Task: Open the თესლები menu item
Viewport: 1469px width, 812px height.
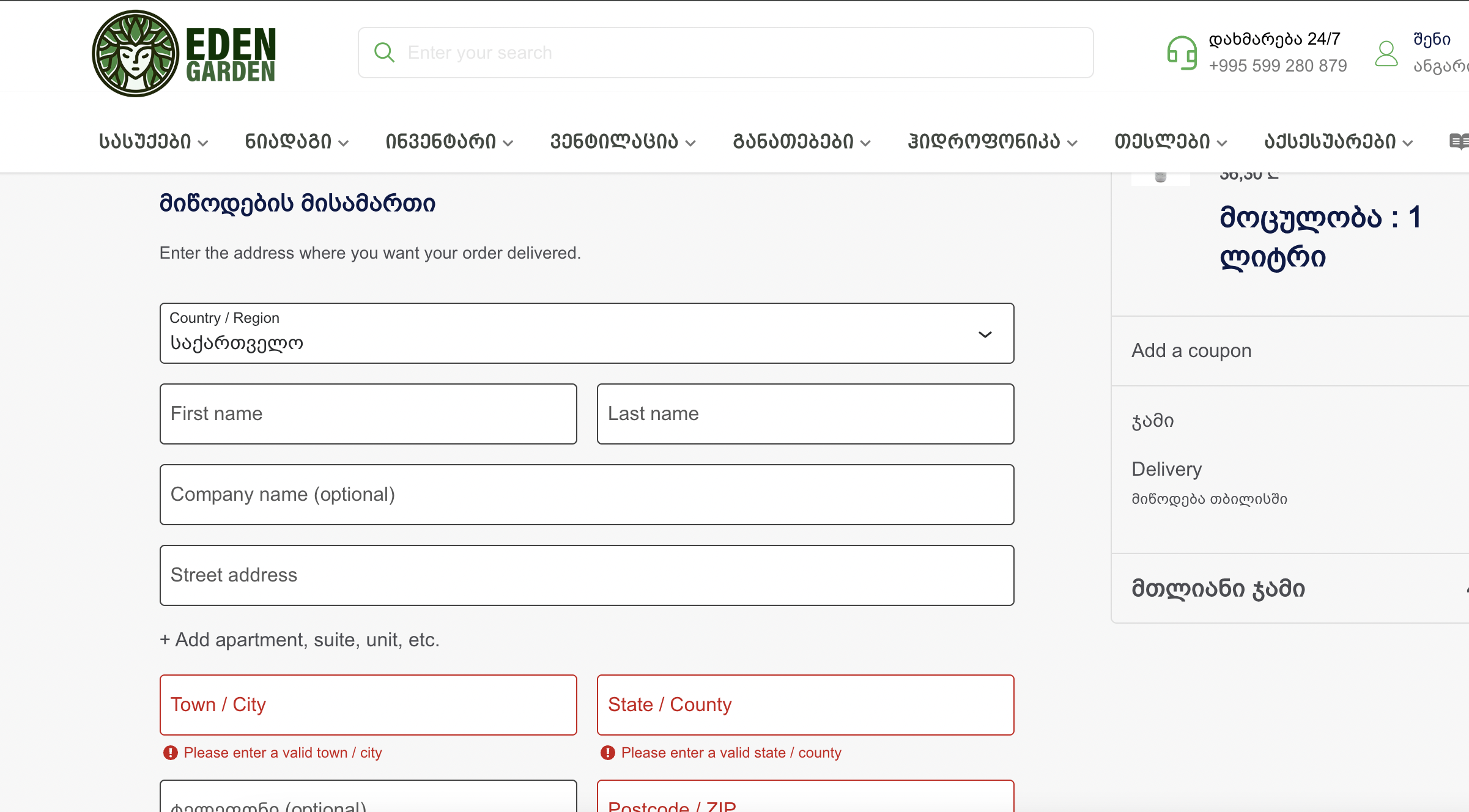Action: click(1170, 142)
